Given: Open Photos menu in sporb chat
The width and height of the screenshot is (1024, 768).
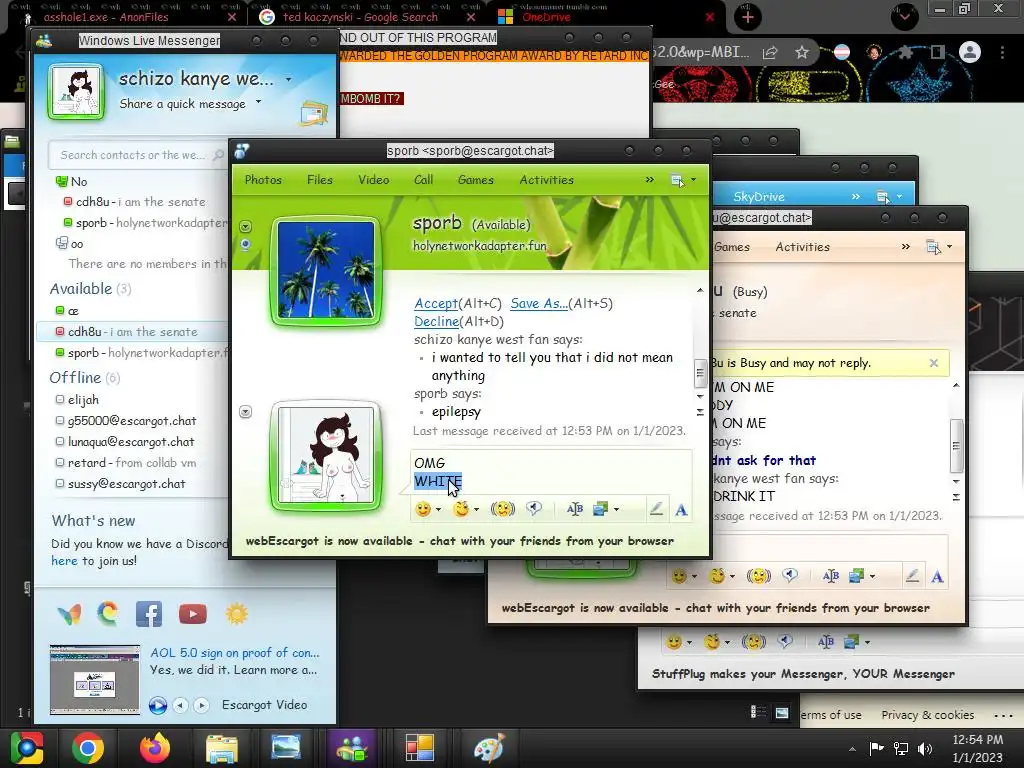Looking at the screenshot, I should point(263,180).
